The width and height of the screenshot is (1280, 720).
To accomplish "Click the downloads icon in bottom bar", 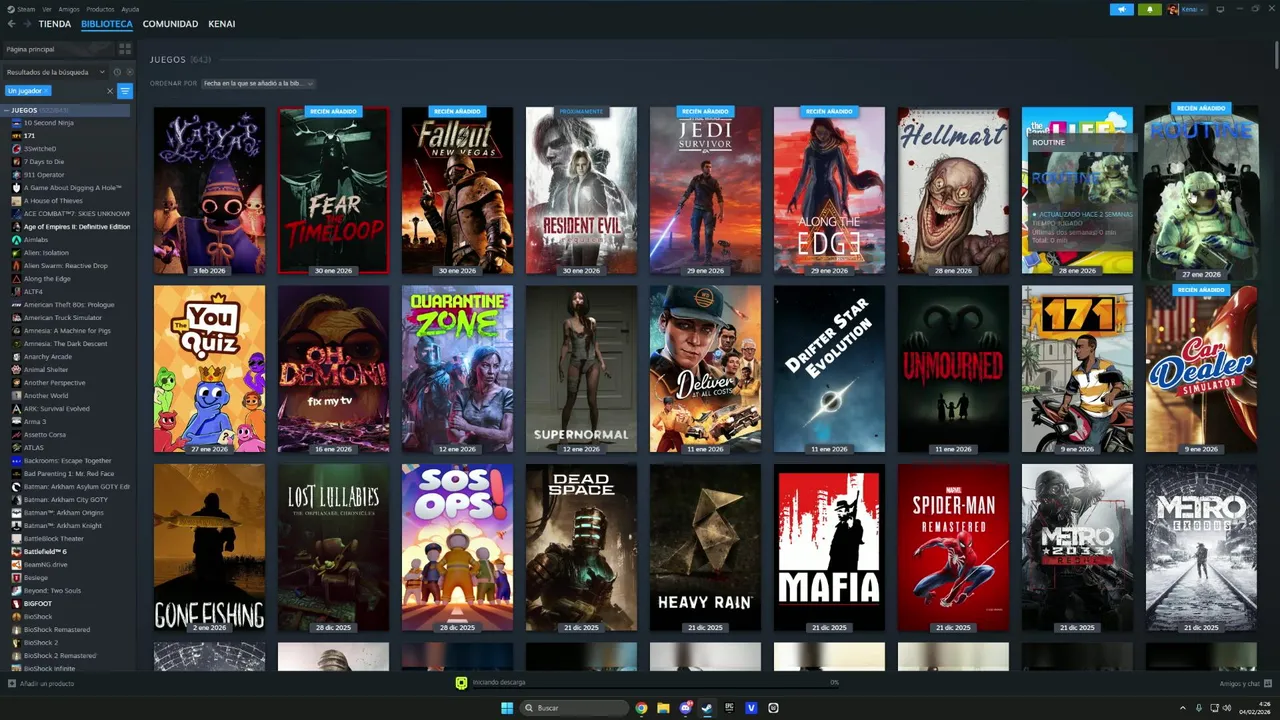I will (461, 683).
